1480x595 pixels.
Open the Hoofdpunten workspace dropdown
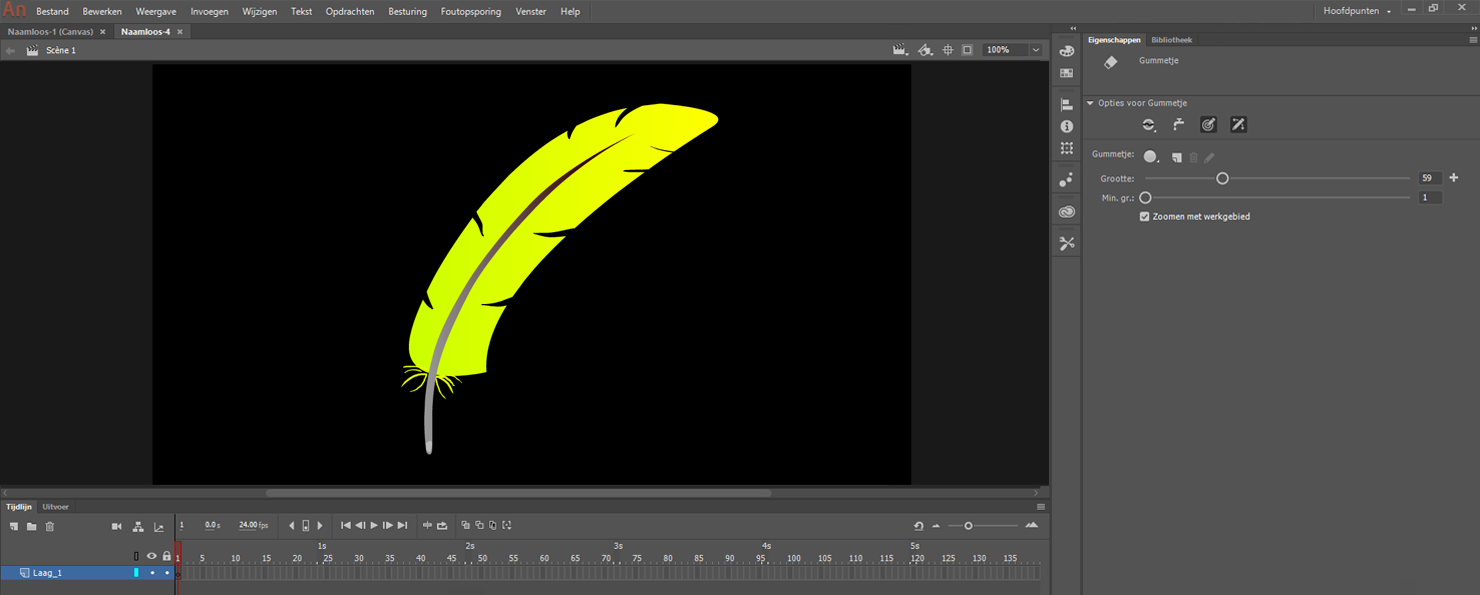pos(1357,11)
